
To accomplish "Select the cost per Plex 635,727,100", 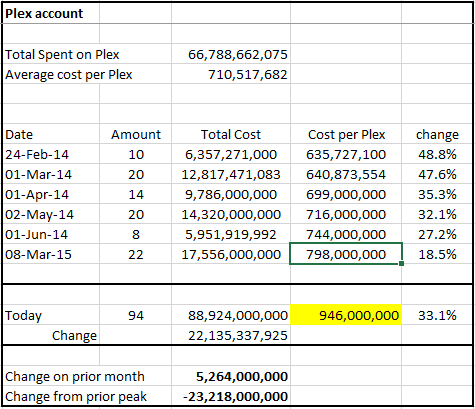I will (x=346, y=154).
